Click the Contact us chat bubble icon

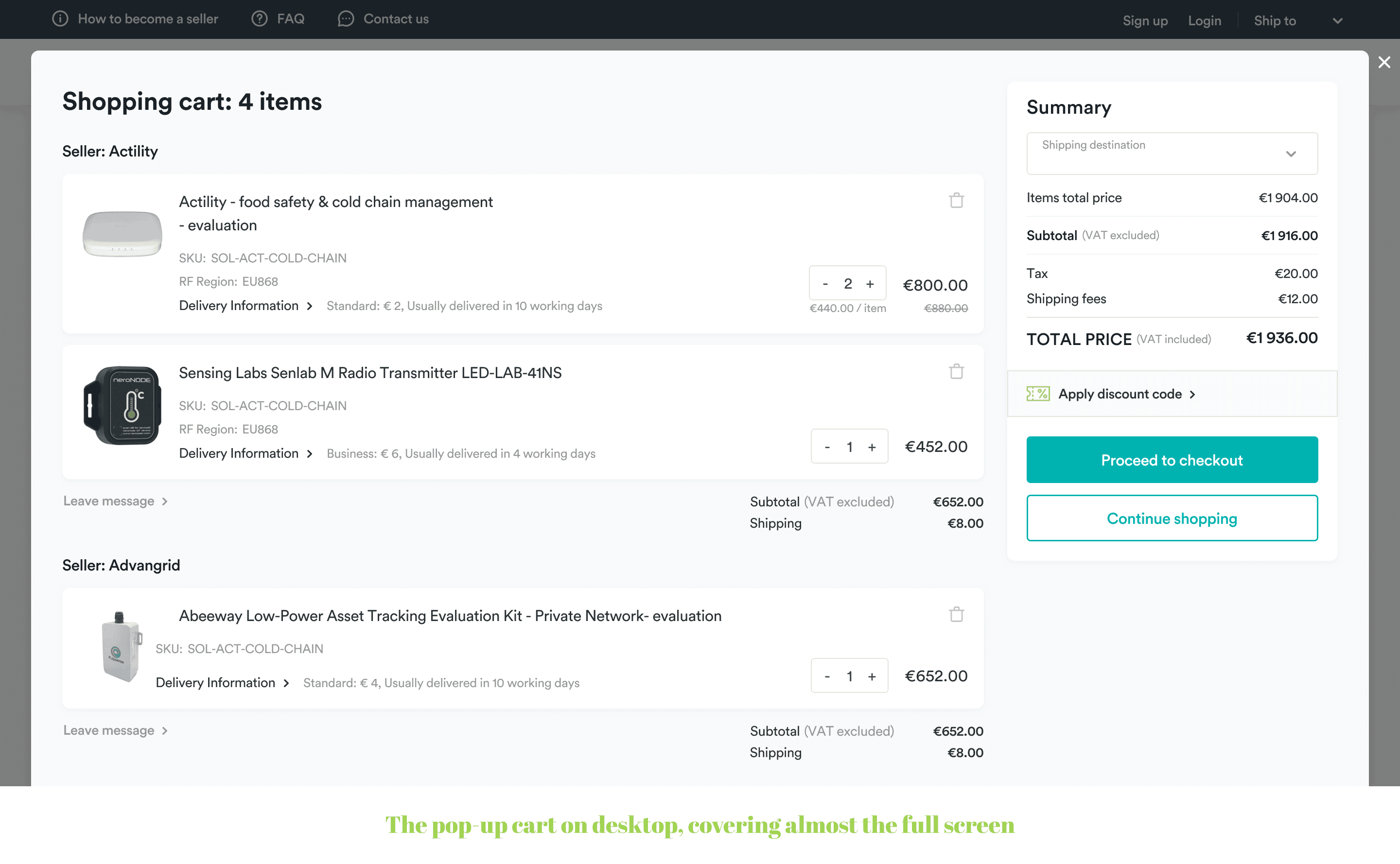pos(346,19)
